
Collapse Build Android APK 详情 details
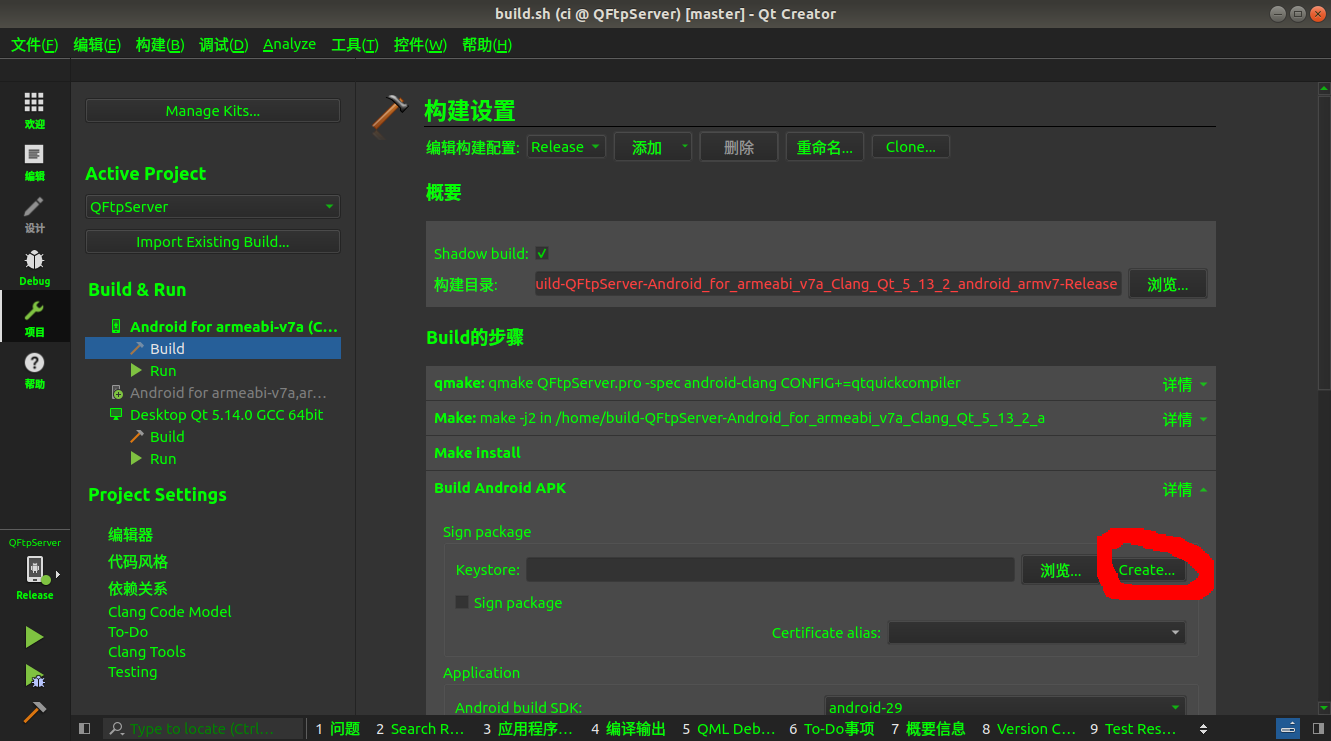pos(1185,489)
